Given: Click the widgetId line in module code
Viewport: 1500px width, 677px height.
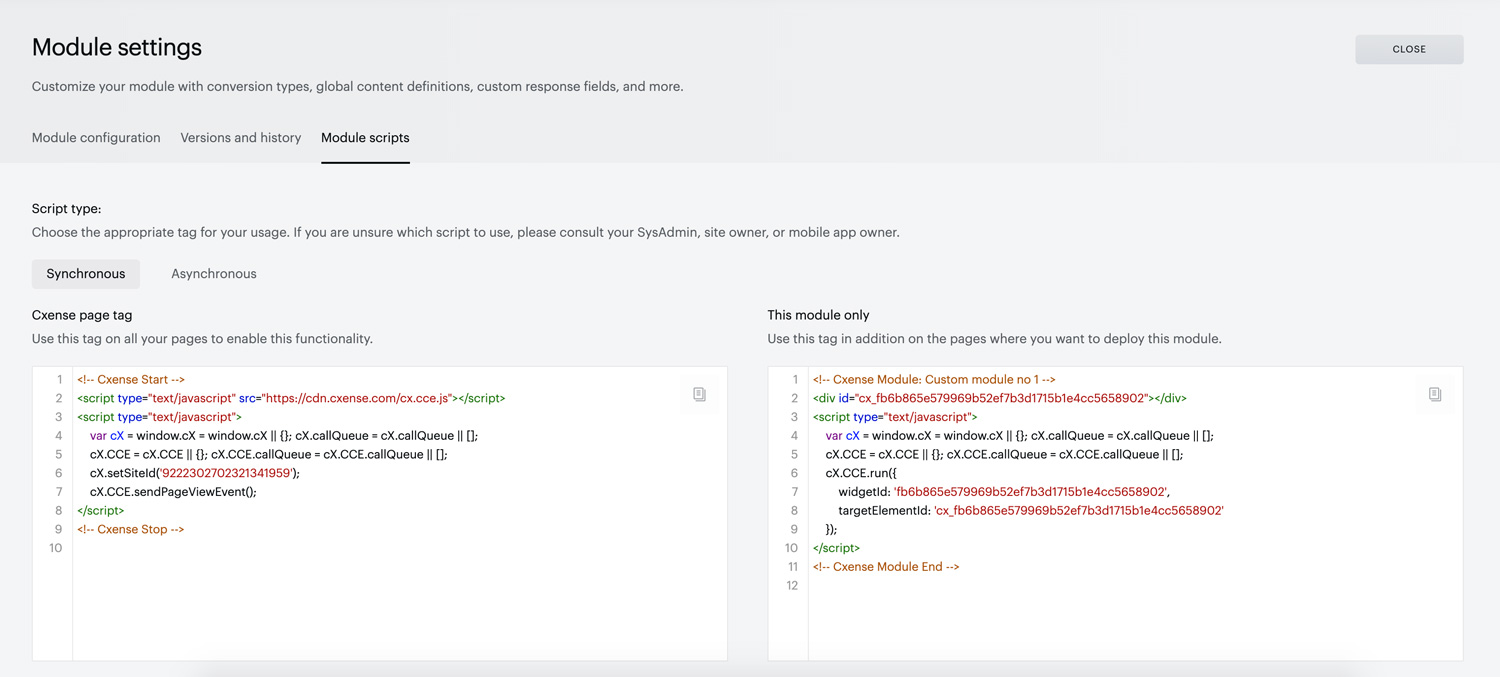Looking at the screenshot, I should coord(1004,492).
